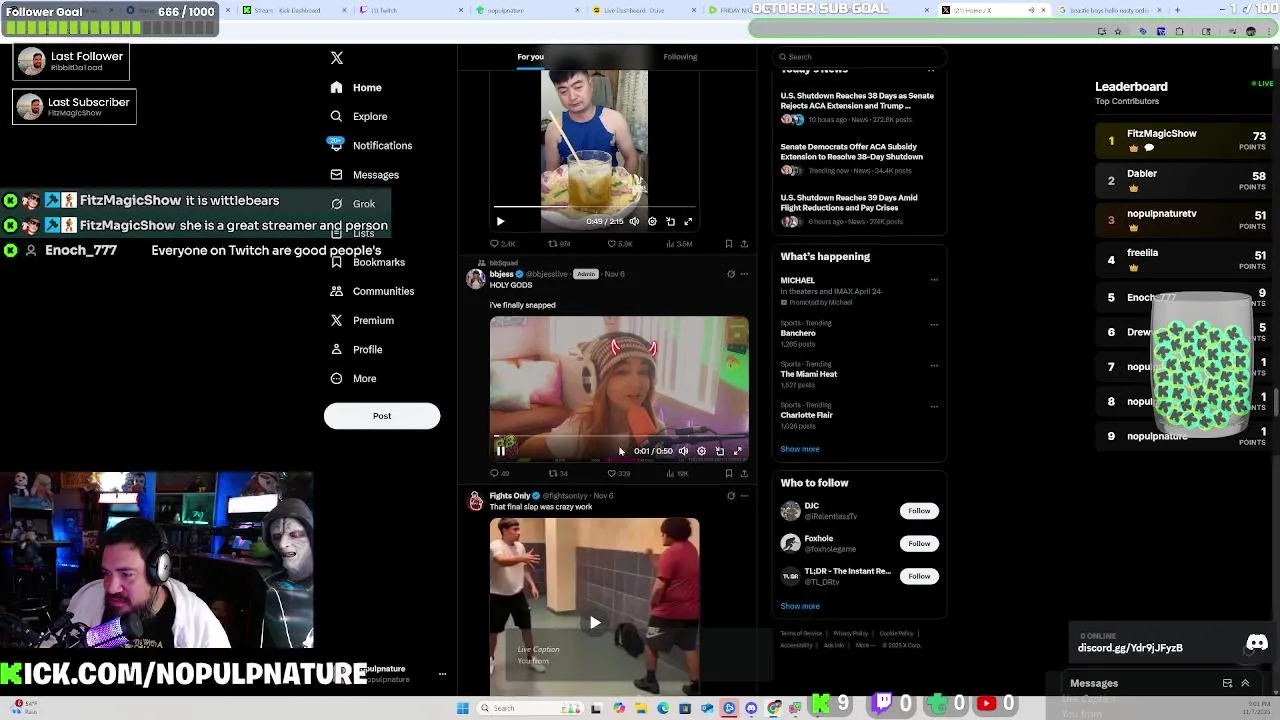1280x720 pixels.
Task: Open the X logo home link
Action: click(337, 58)
